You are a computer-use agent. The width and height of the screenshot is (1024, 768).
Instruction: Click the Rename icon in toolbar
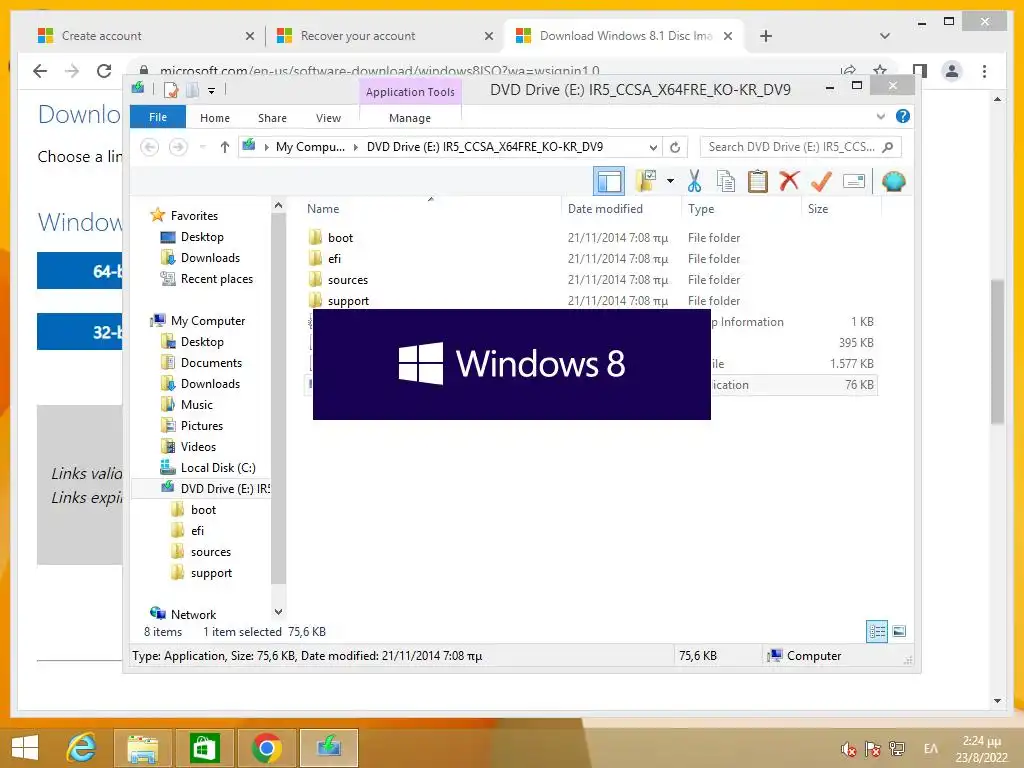click(854, 181)
